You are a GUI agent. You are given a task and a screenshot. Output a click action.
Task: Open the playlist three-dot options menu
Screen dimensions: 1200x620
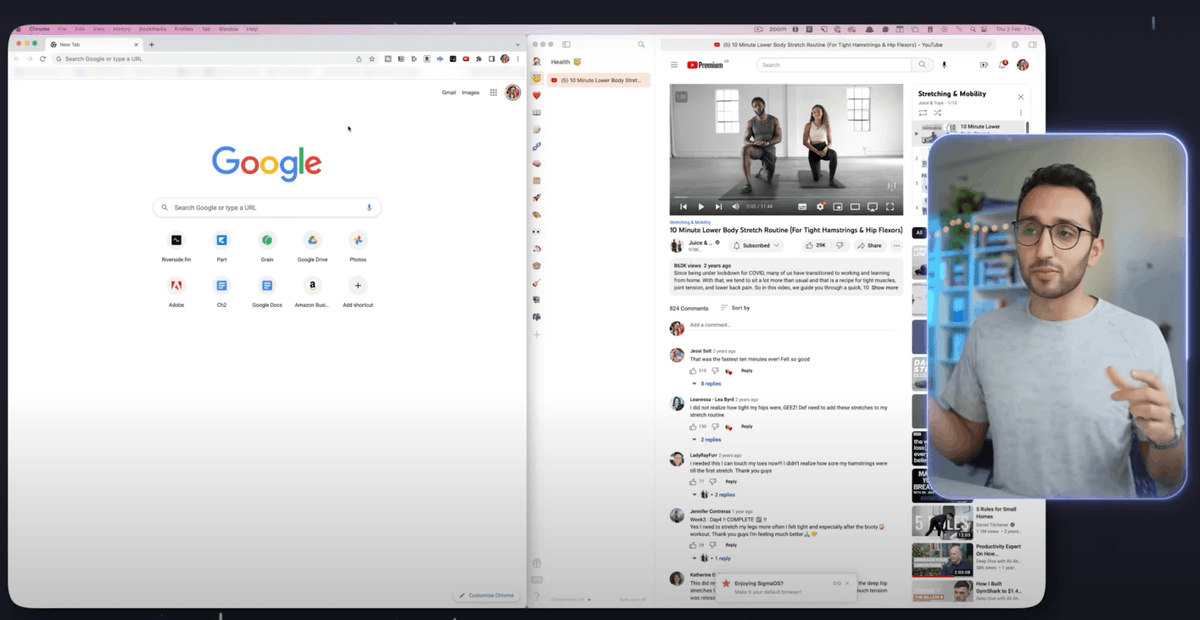pyautogui.click(x=1021, y=113)
